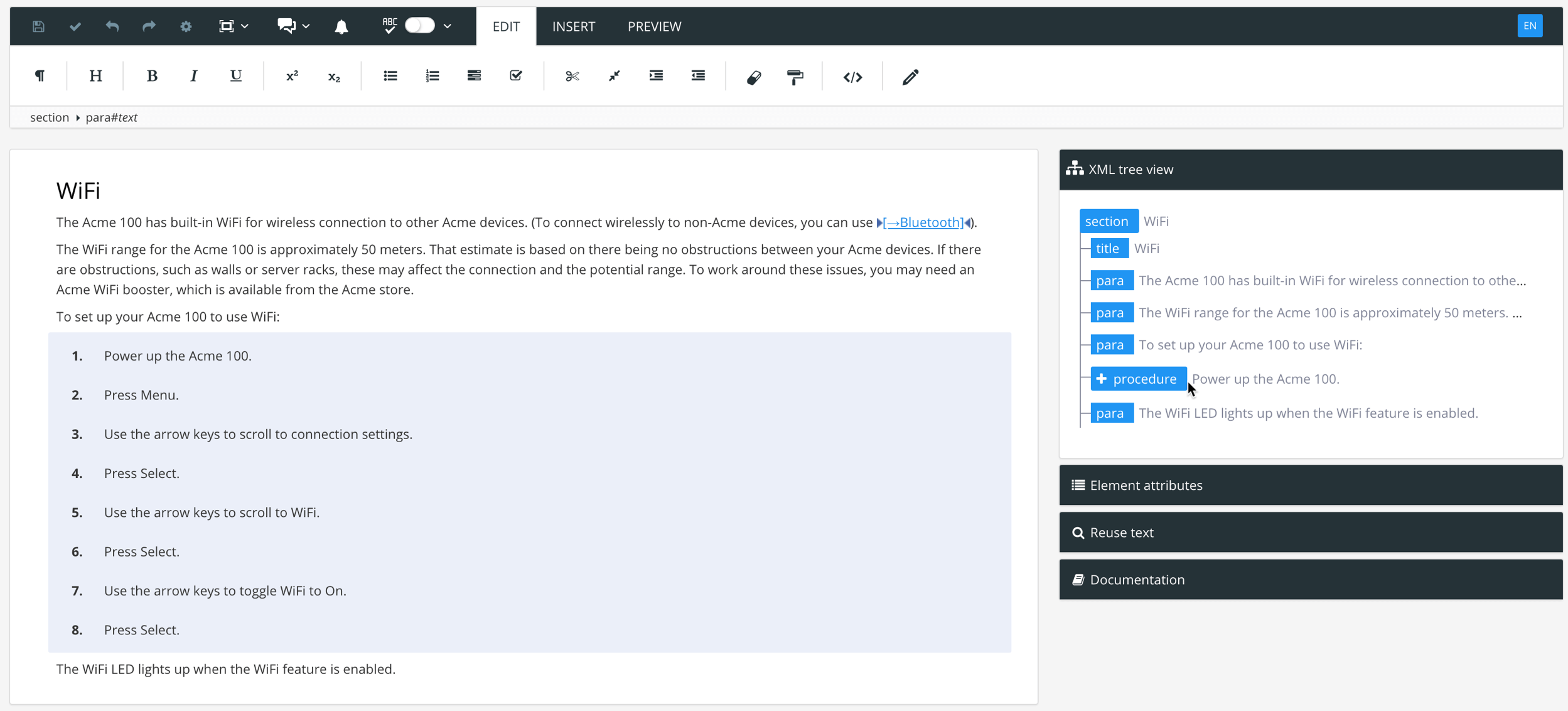Select the procedure node in XML tree
The width and height of the screenshot is (1568, 711).
tap(1139, 378)
